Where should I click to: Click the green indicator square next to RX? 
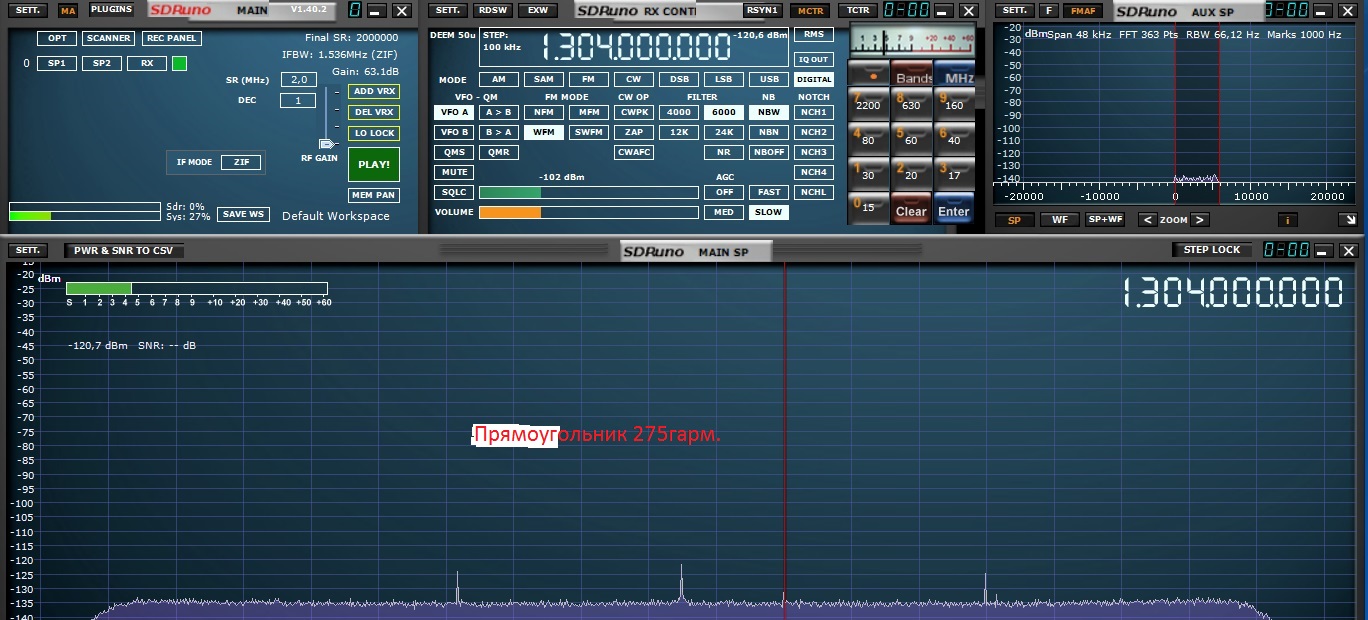tap(179, 63)
